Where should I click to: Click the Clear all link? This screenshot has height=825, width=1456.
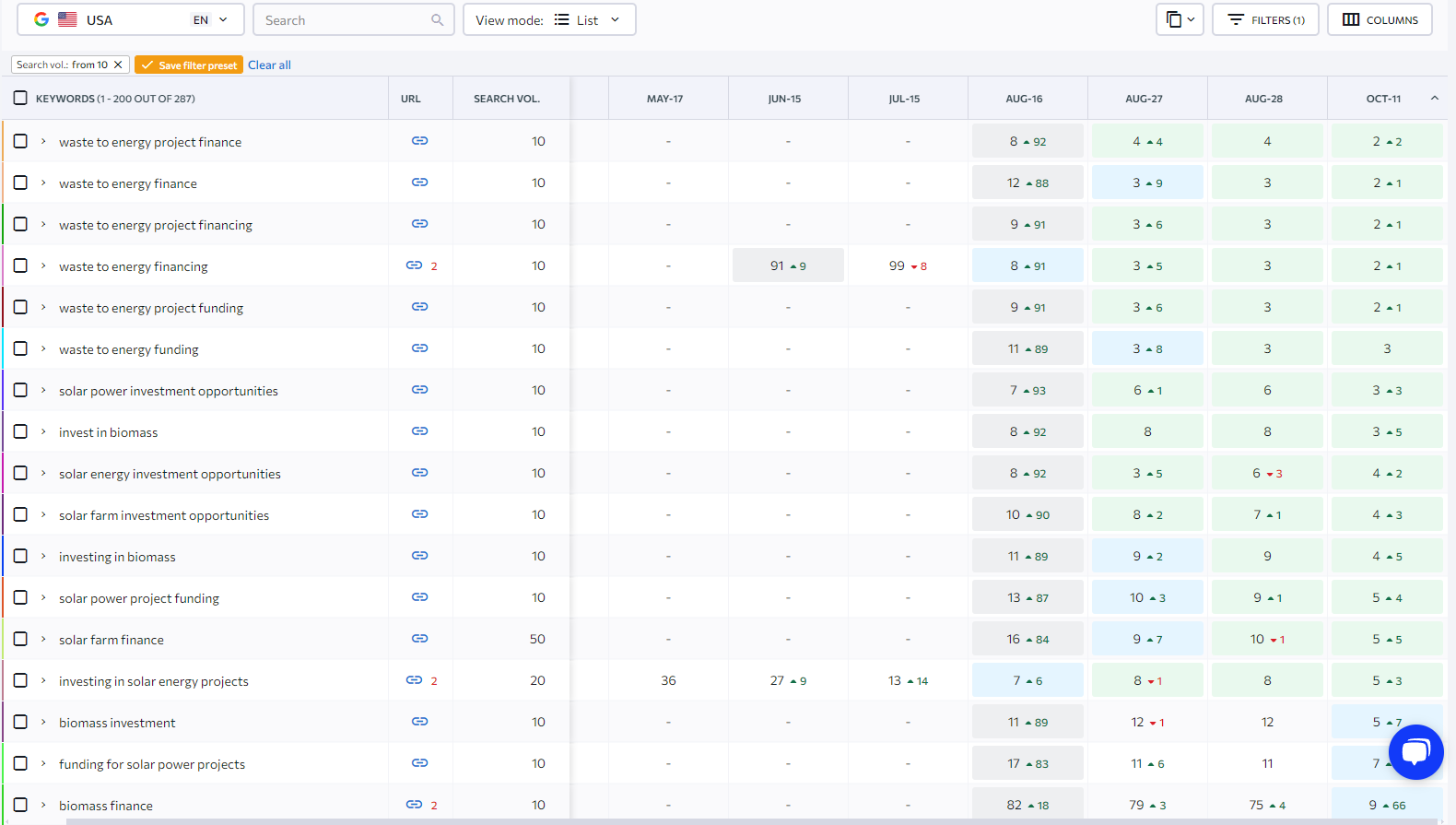click(x=269, y=65)
